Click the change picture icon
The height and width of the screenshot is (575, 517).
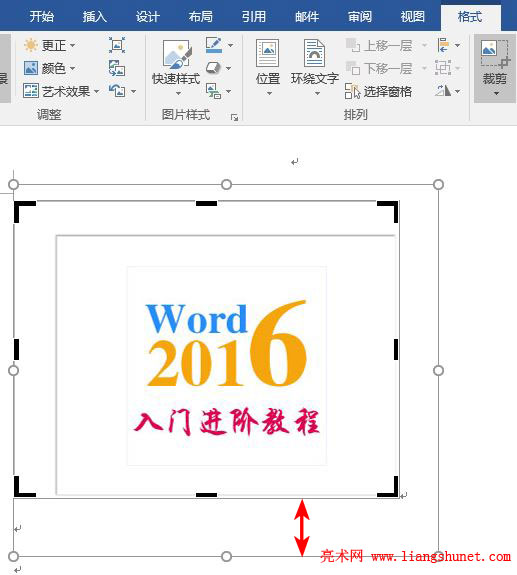[117, 68]
